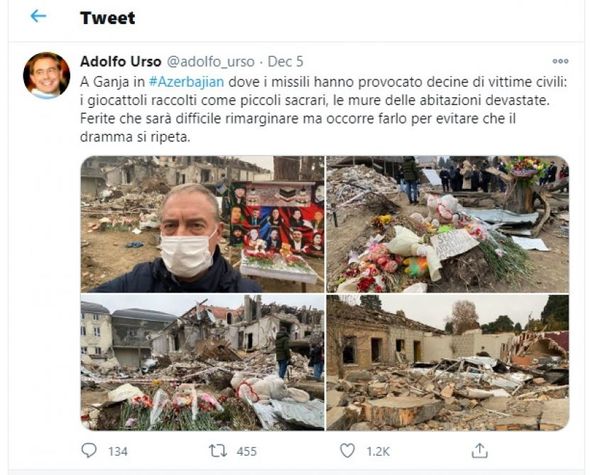Go back using the blue arrow icon
This screenshot has width=590, height=475.
click(38, 16)
